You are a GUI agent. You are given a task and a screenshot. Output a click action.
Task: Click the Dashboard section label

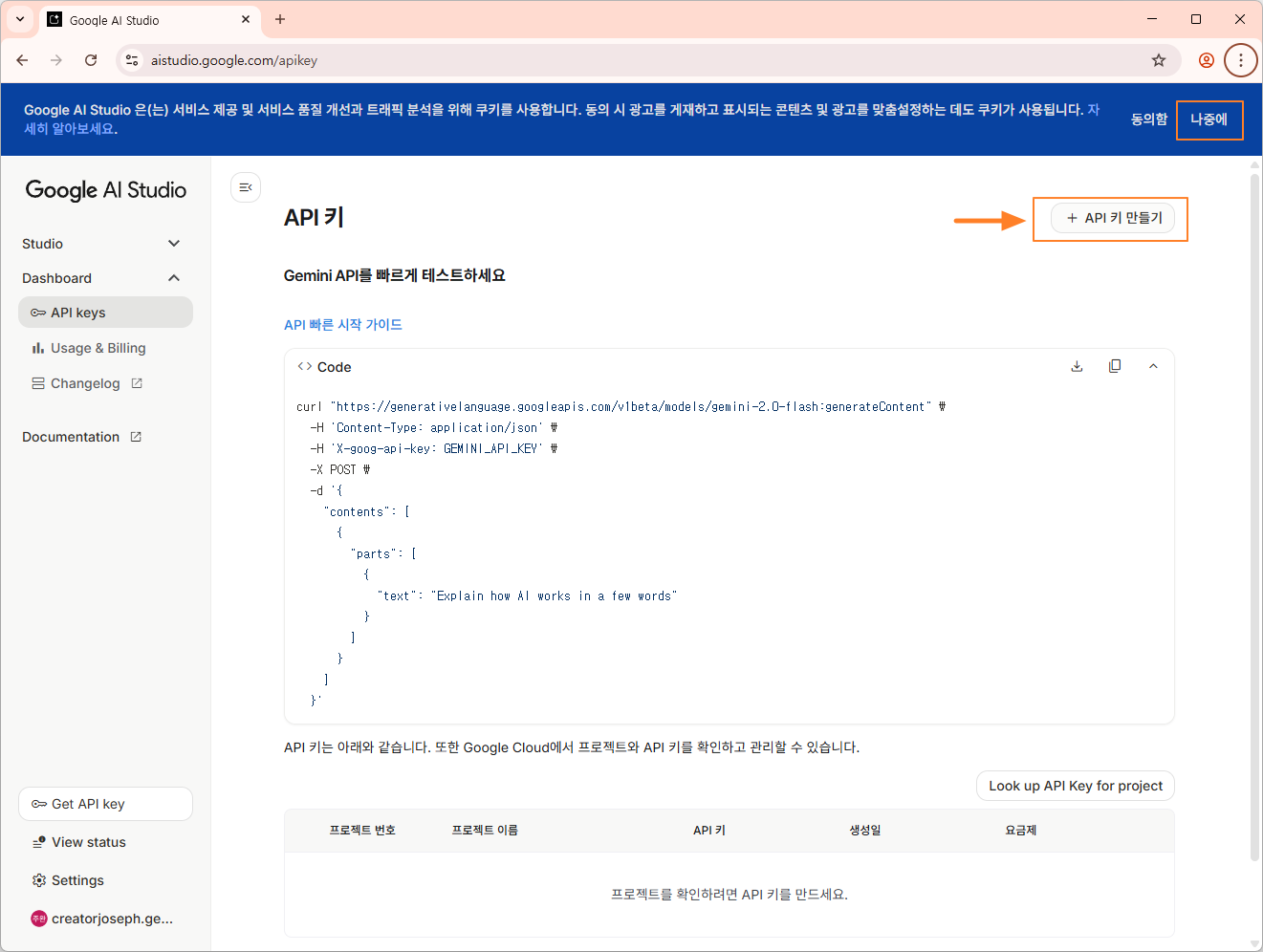(57, 278)
